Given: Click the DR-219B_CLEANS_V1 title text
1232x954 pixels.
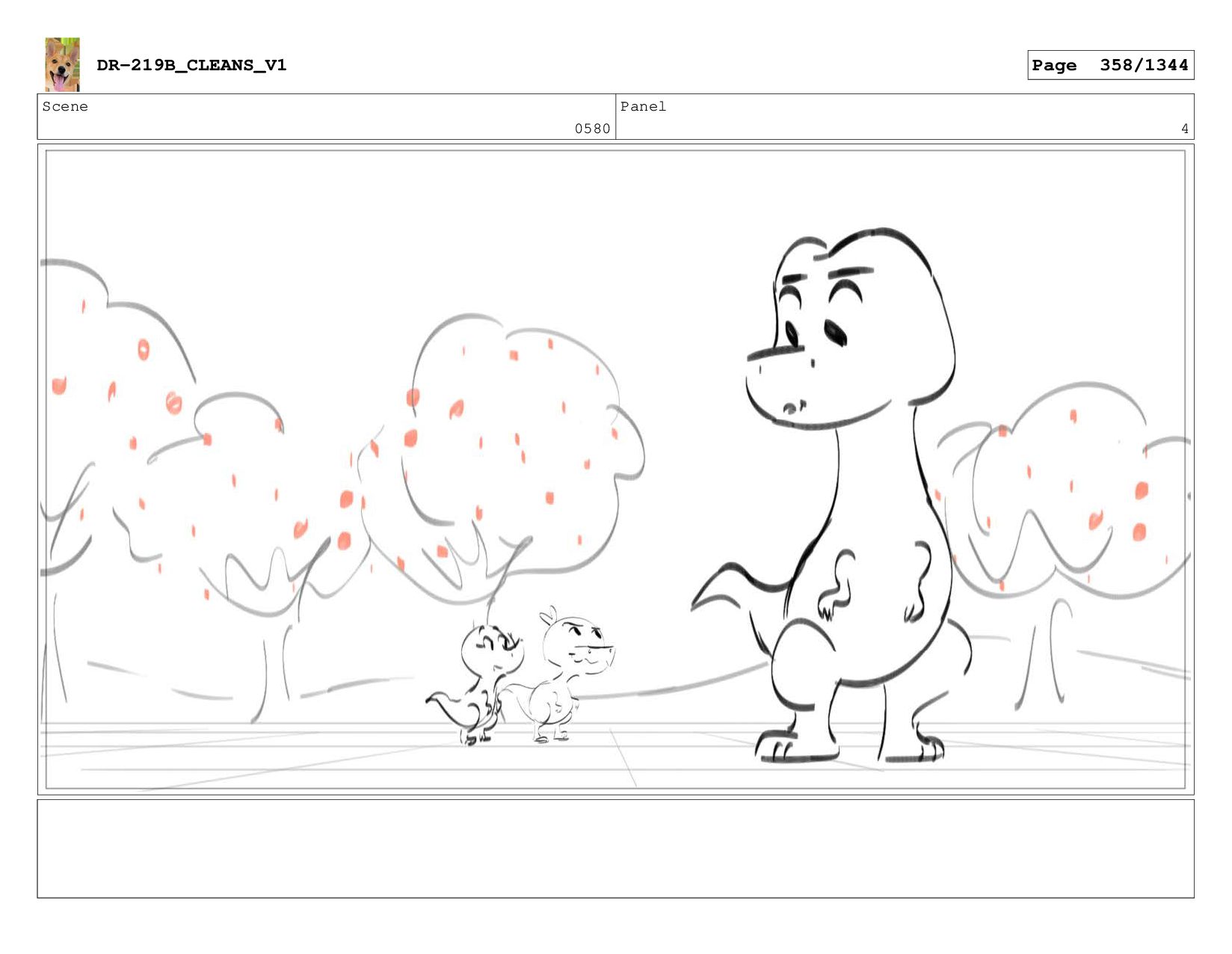Looking at the screenshot, I should (x=191, y=65).
